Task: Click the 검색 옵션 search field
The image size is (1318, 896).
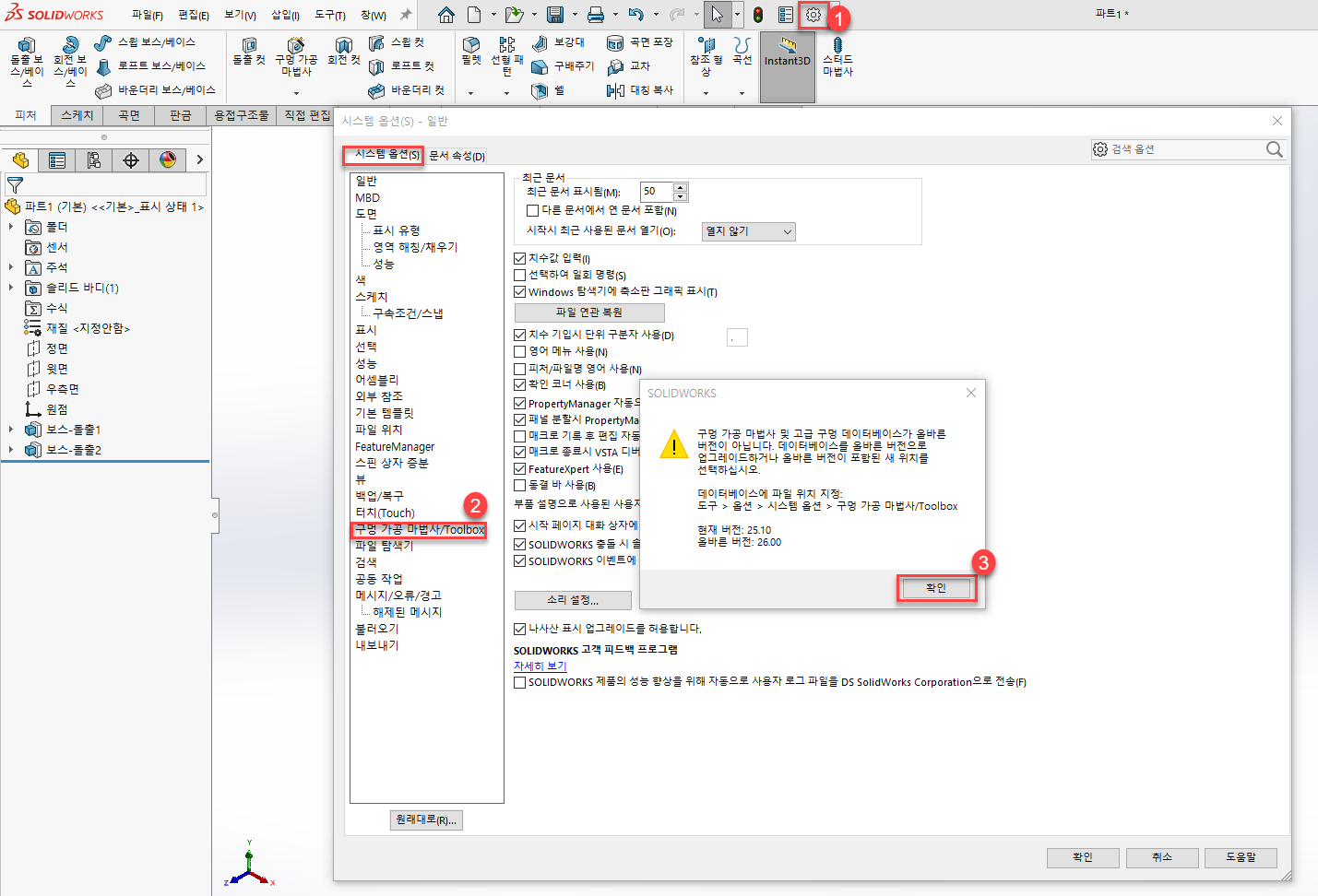Action: pos(1187,149)
